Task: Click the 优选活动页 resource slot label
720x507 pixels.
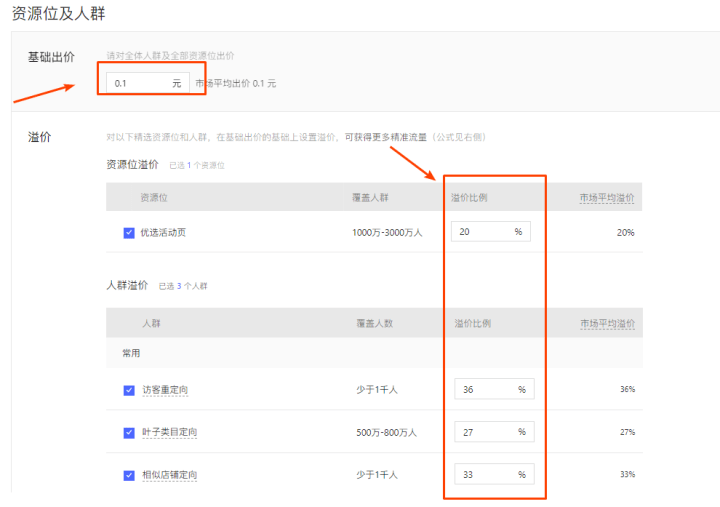Action: coord(163,233)
